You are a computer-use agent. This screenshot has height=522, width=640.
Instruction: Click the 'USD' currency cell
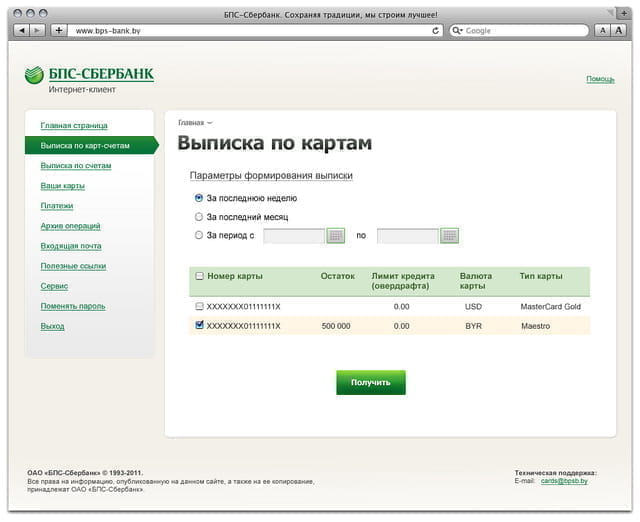tap(473, 307)
